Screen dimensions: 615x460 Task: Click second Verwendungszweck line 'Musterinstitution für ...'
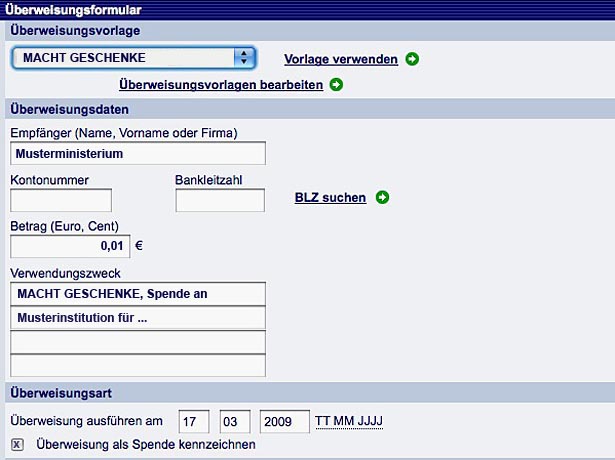[x=138, y=318]
